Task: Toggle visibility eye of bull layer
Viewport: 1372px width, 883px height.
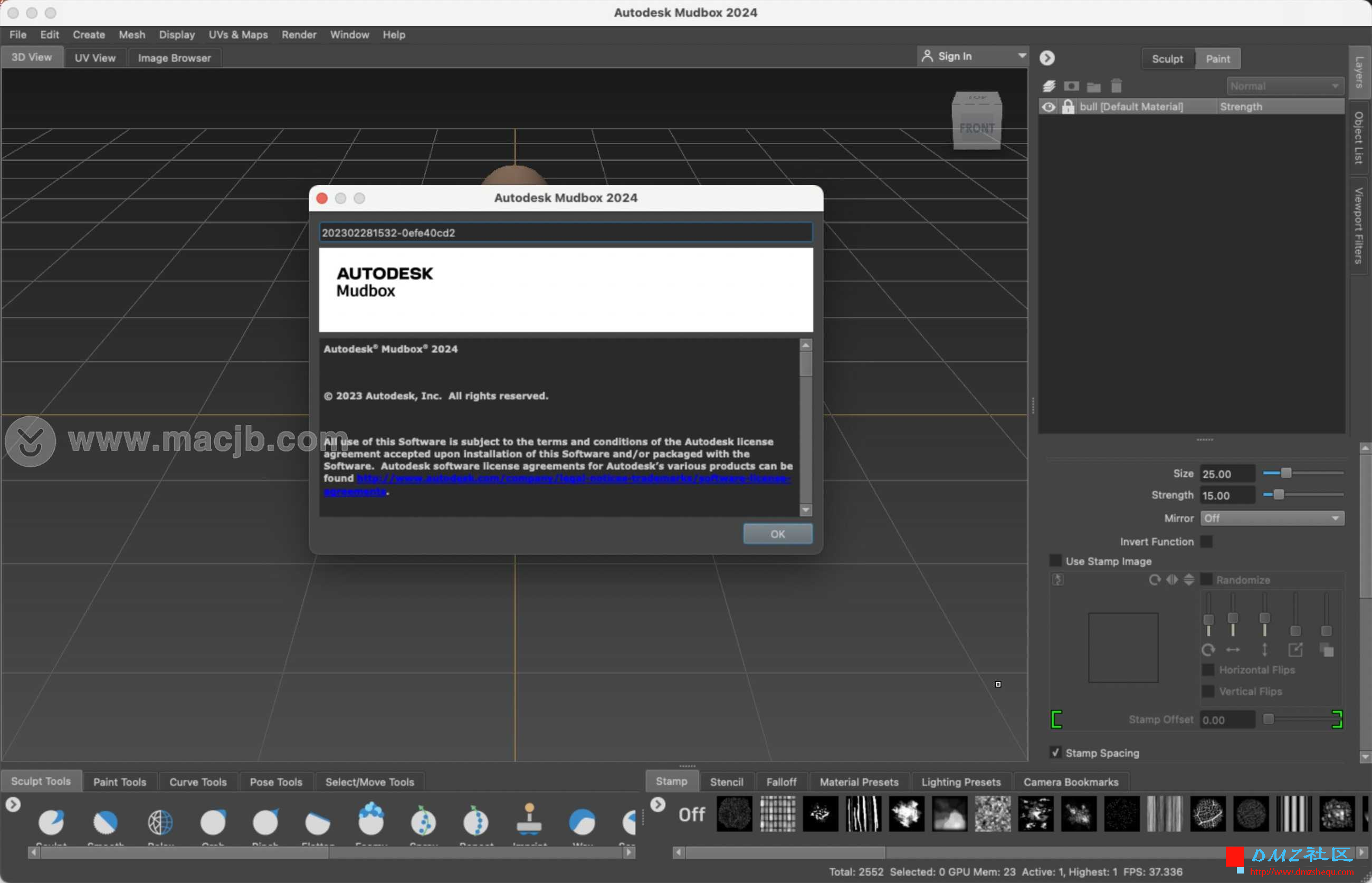Action: (1049, 107)
